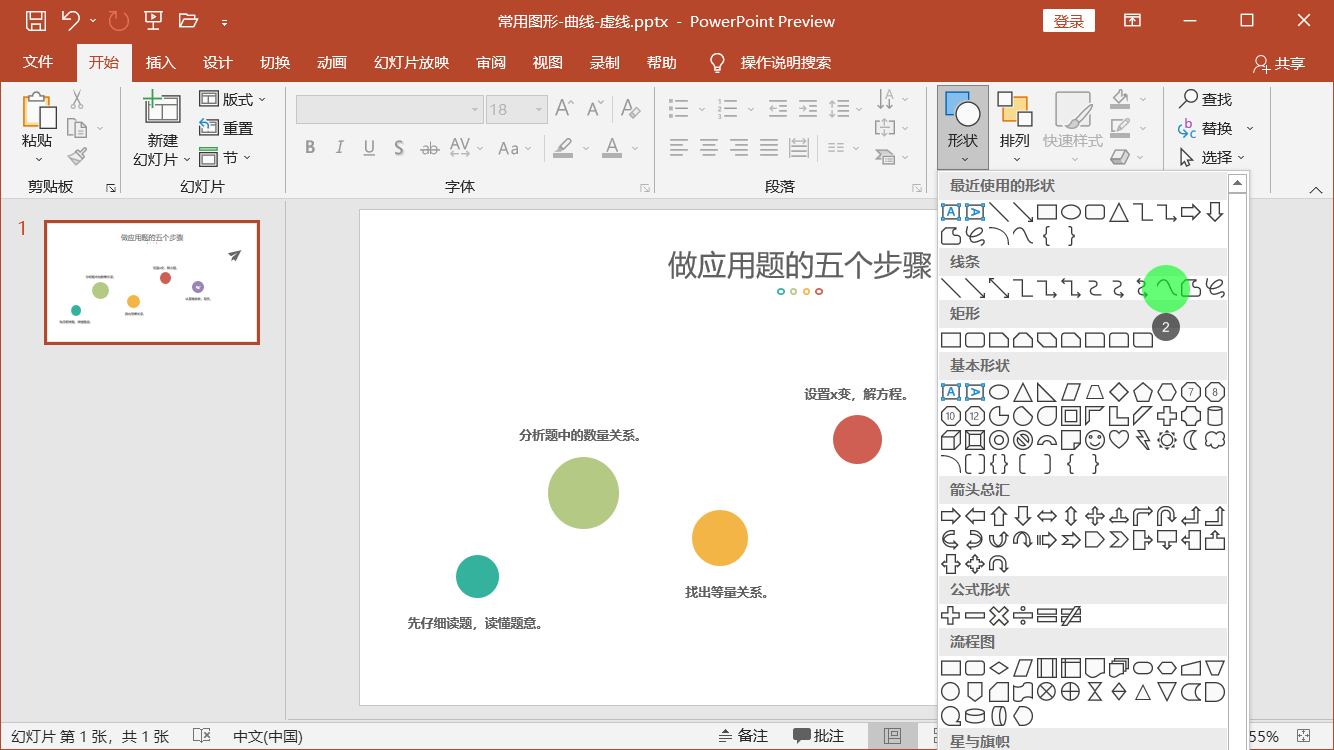Click the 共享 share button
Screen dimensions: 1334x750
[1279, 63]
